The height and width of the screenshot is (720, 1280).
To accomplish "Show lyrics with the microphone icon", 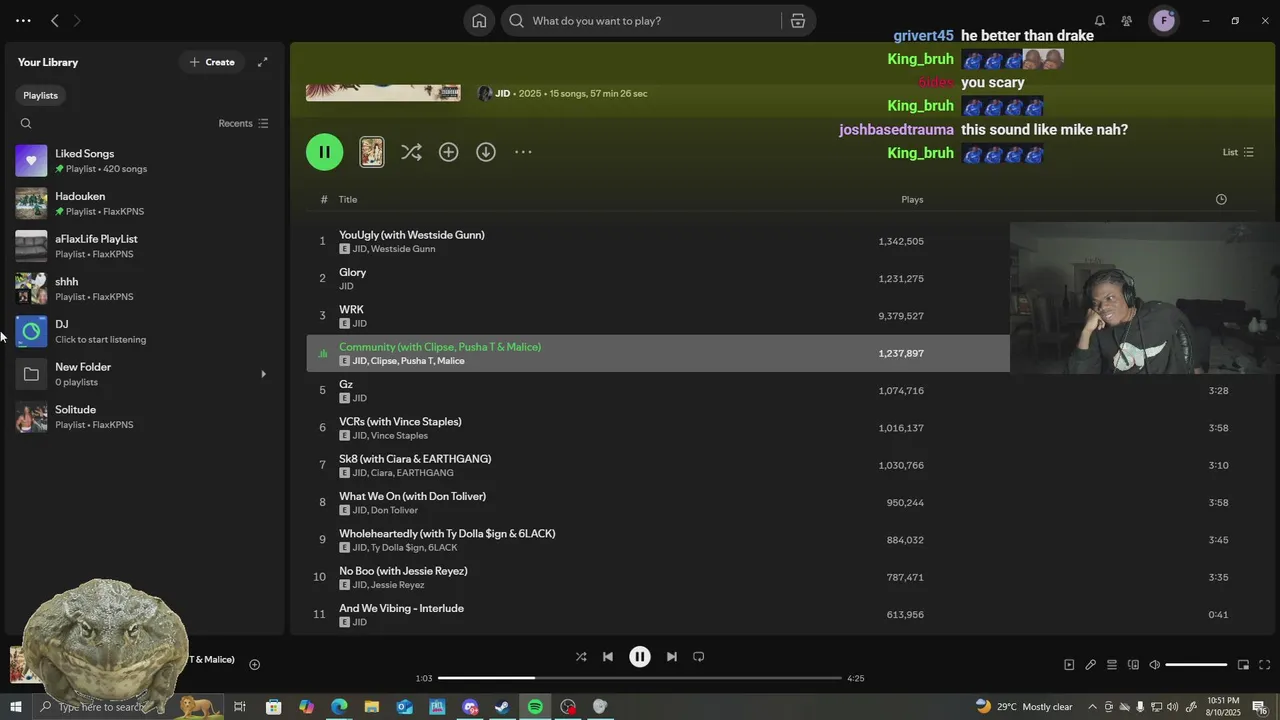I will tap(1091, 665).
